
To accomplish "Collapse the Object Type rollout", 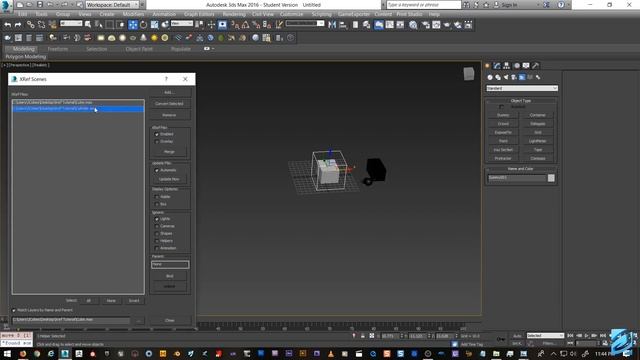I will 521,101.
